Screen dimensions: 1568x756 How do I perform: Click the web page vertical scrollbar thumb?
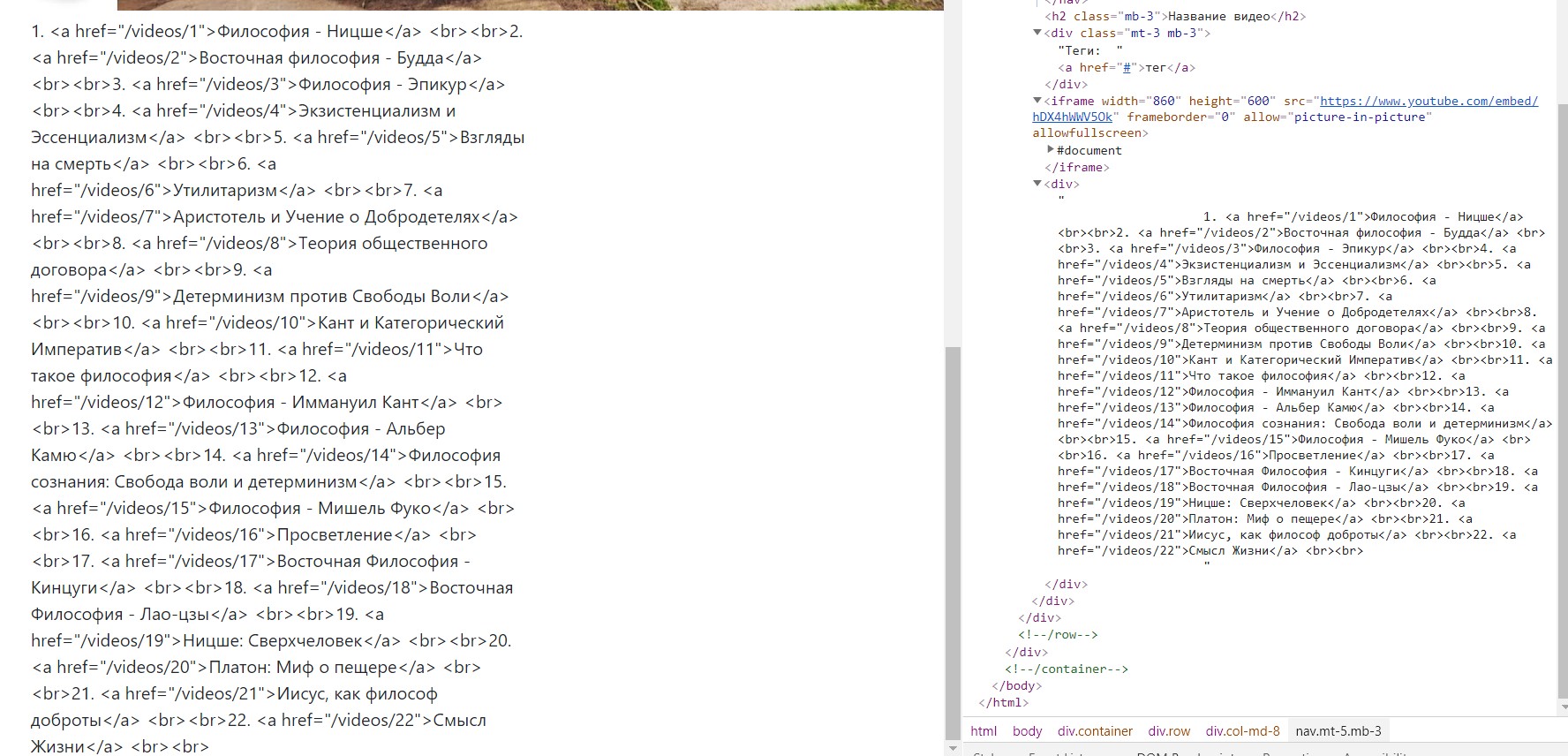[952, 542]
